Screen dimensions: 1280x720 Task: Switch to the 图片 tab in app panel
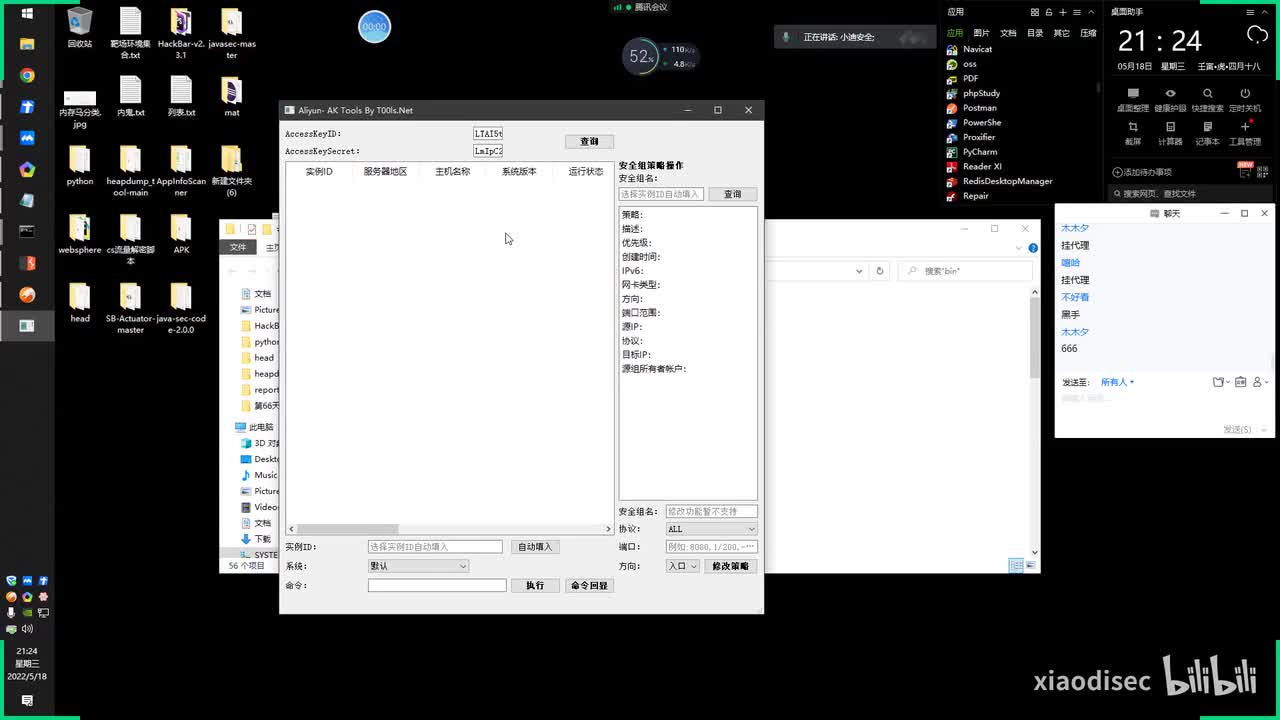coord(982,33)
